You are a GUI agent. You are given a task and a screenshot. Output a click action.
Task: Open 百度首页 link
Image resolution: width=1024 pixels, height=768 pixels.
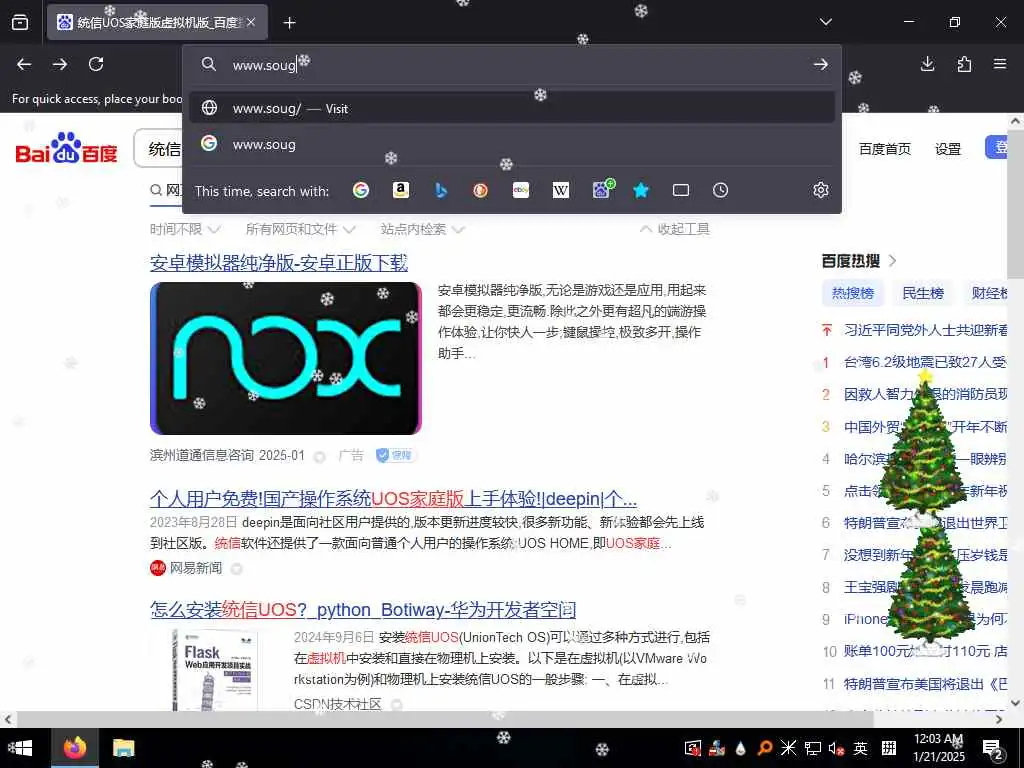point(884,149)
